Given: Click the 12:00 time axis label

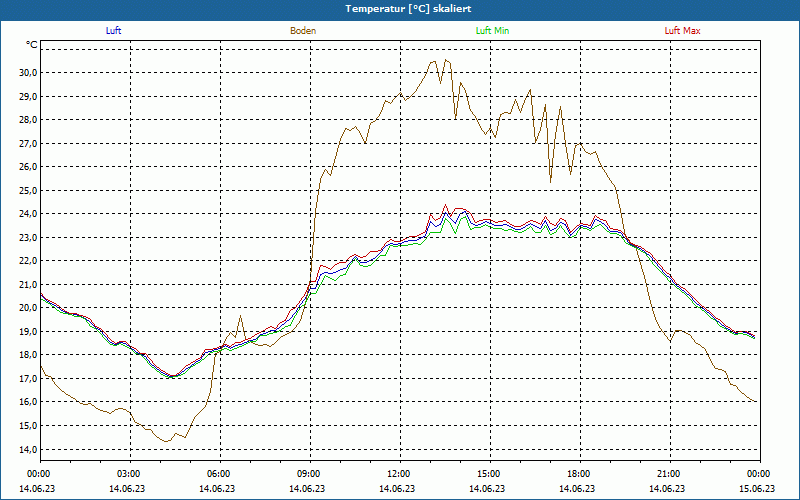Looking at the screenshot, I should point(398,474).
